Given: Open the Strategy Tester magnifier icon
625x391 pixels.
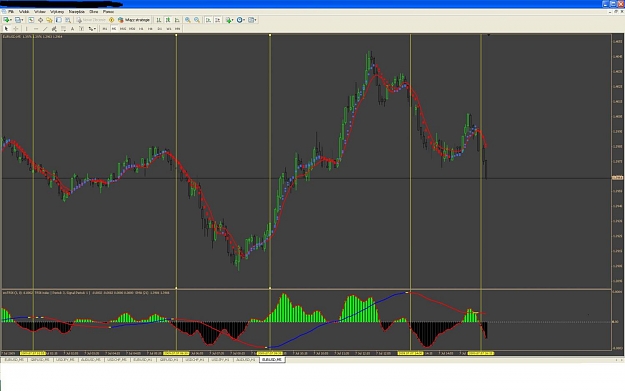Looking at the screenshot, I should point(68,20).
